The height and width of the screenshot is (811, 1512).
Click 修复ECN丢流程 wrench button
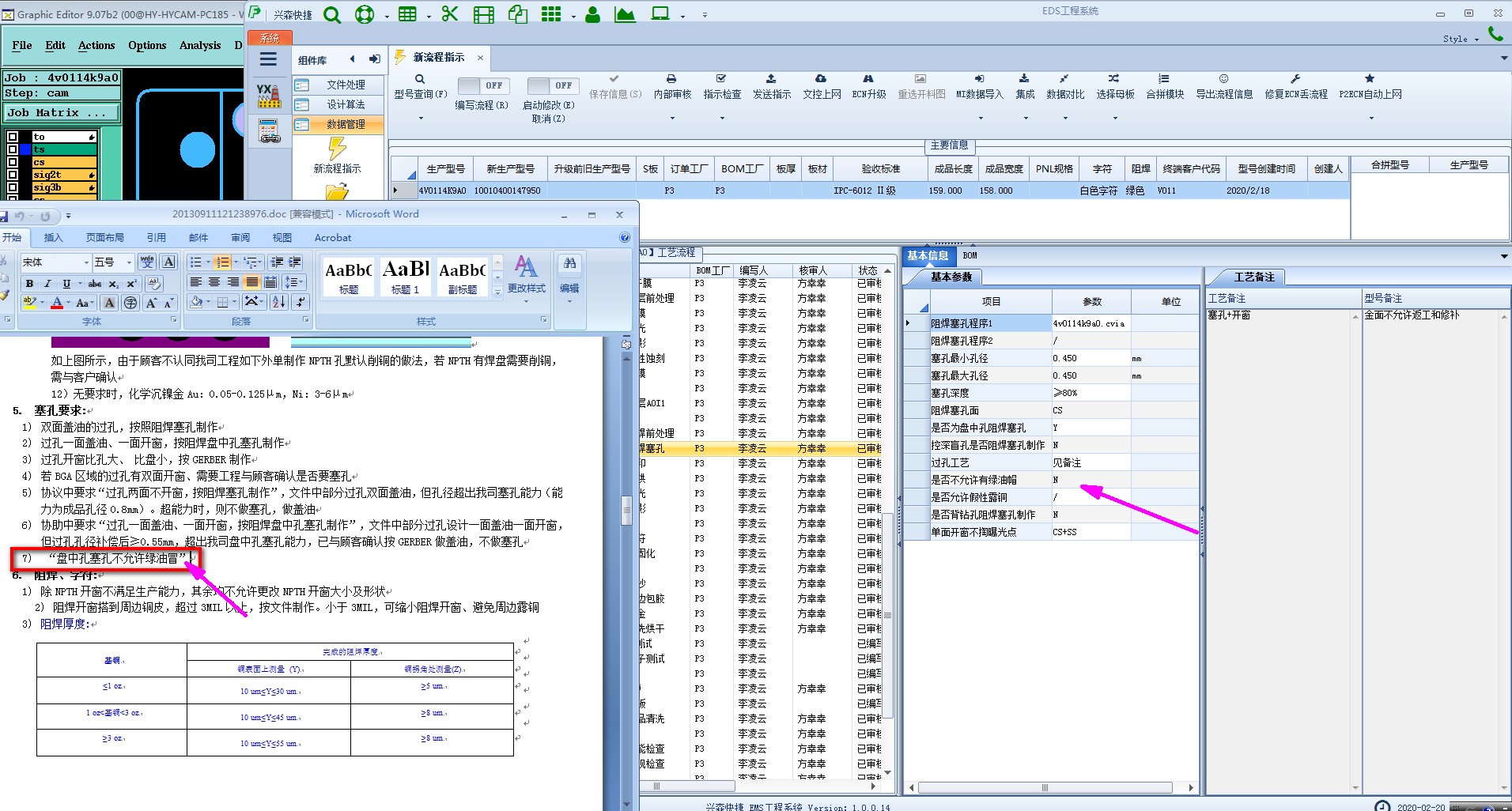pos(1295,87)
